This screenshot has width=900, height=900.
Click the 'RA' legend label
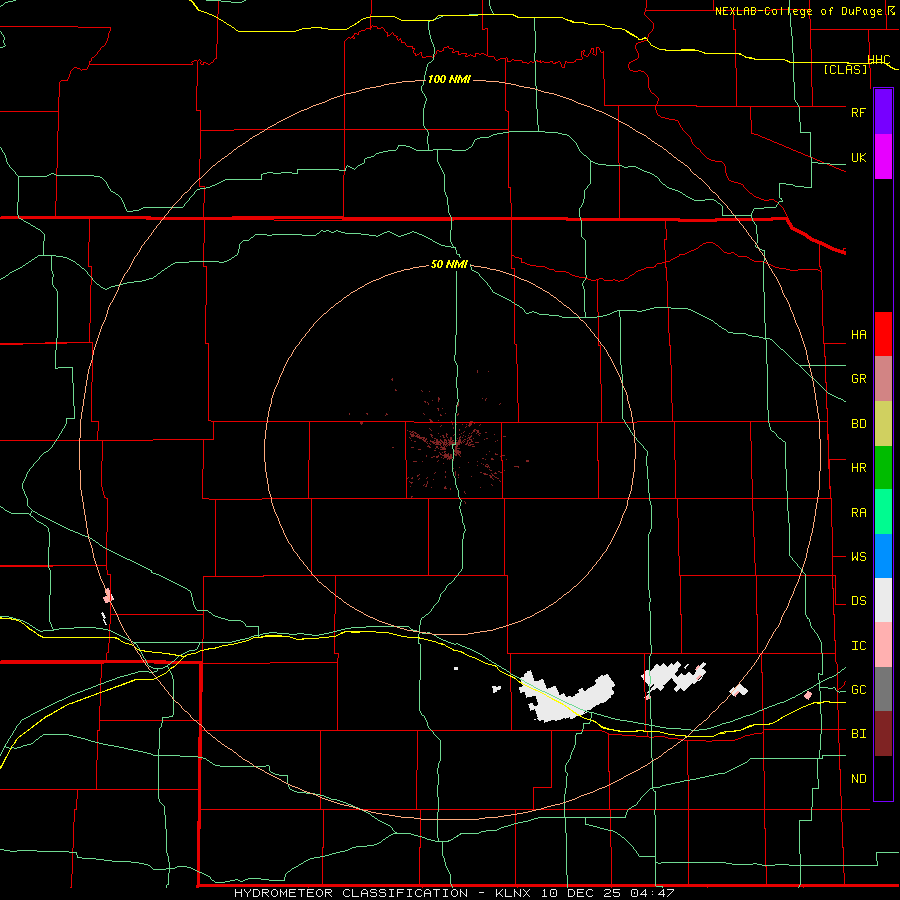click(858, 513)
